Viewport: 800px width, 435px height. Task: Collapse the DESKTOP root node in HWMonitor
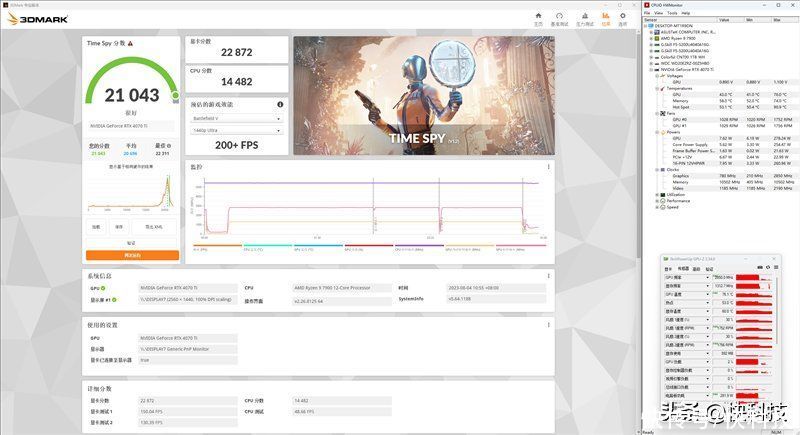646,25
